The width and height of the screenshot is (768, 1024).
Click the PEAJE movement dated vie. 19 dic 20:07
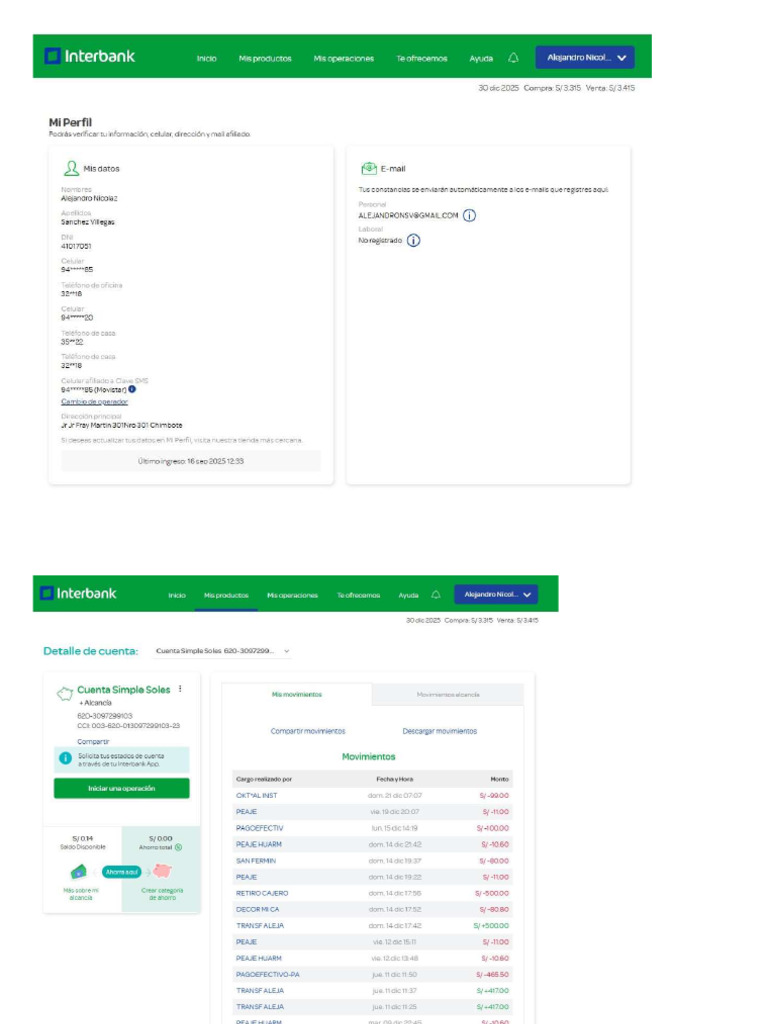[372, 812]
